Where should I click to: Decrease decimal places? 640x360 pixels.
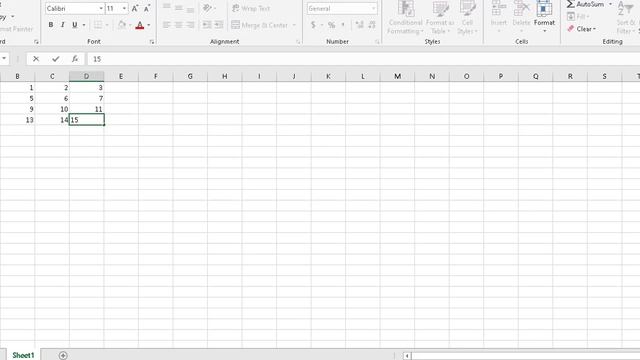372,25
